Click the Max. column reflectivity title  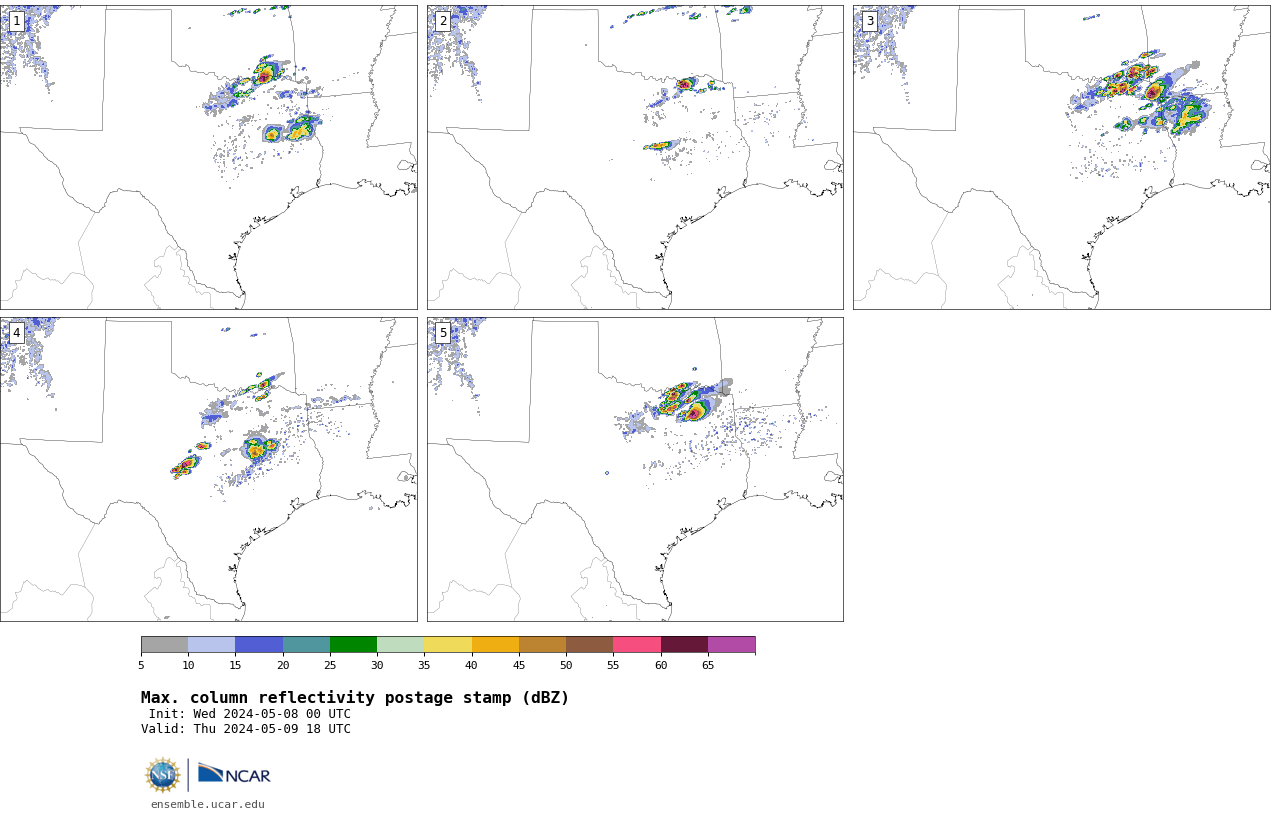pyautogui.click(x=355, y=698)
